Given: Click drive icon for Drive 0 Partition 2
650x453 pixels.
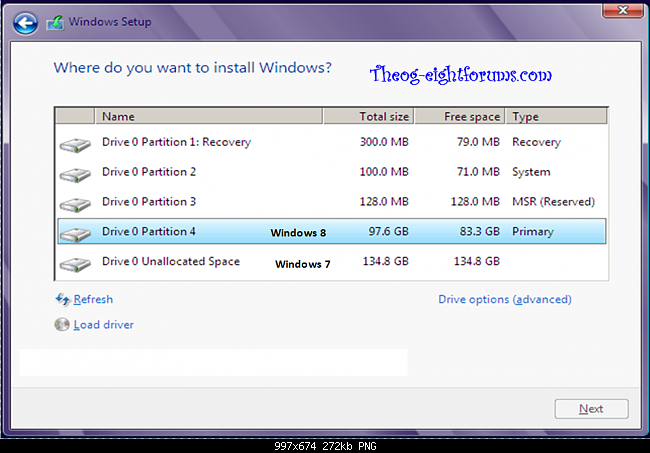Looking at the screenshot, I should pos(75,175).
